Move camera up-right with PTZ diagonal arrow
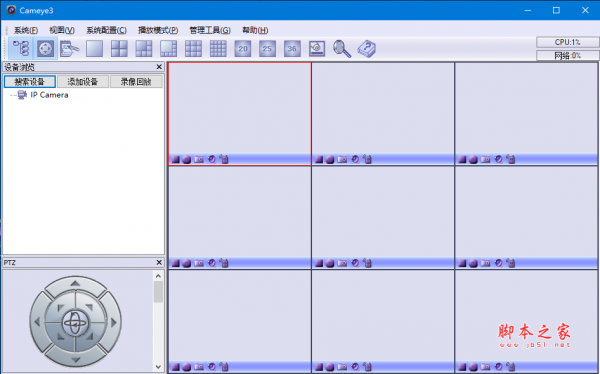The height and width of the screenshot is (374, 600). [90, 307]
